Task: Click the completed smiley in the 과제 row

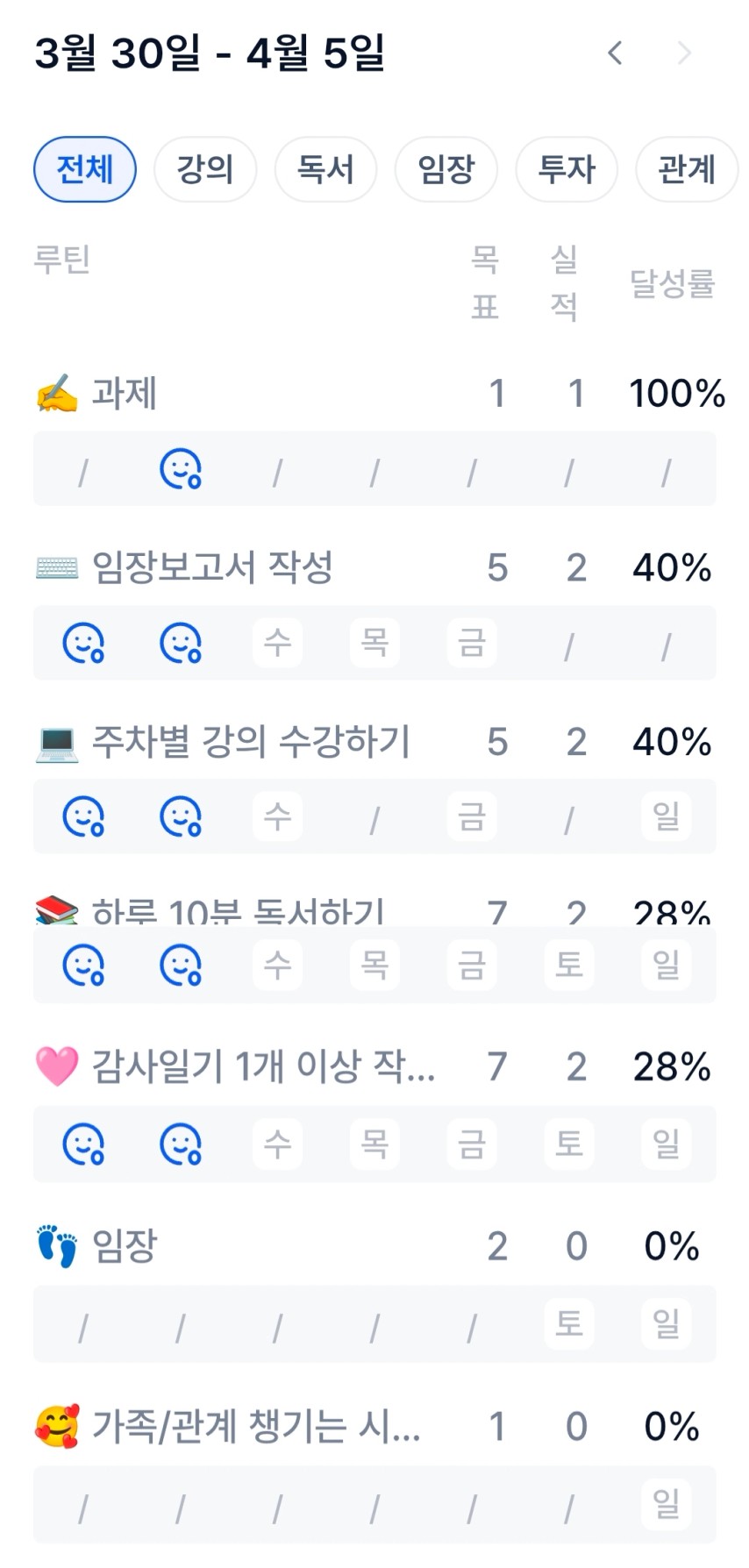Action: point(181,469)
